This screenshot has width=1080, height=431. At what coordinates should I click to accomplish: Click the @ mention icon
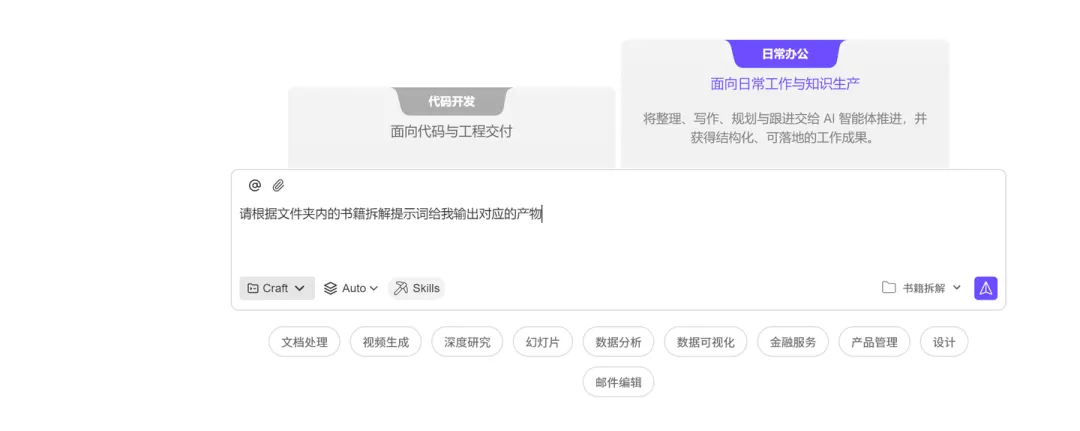255,185
